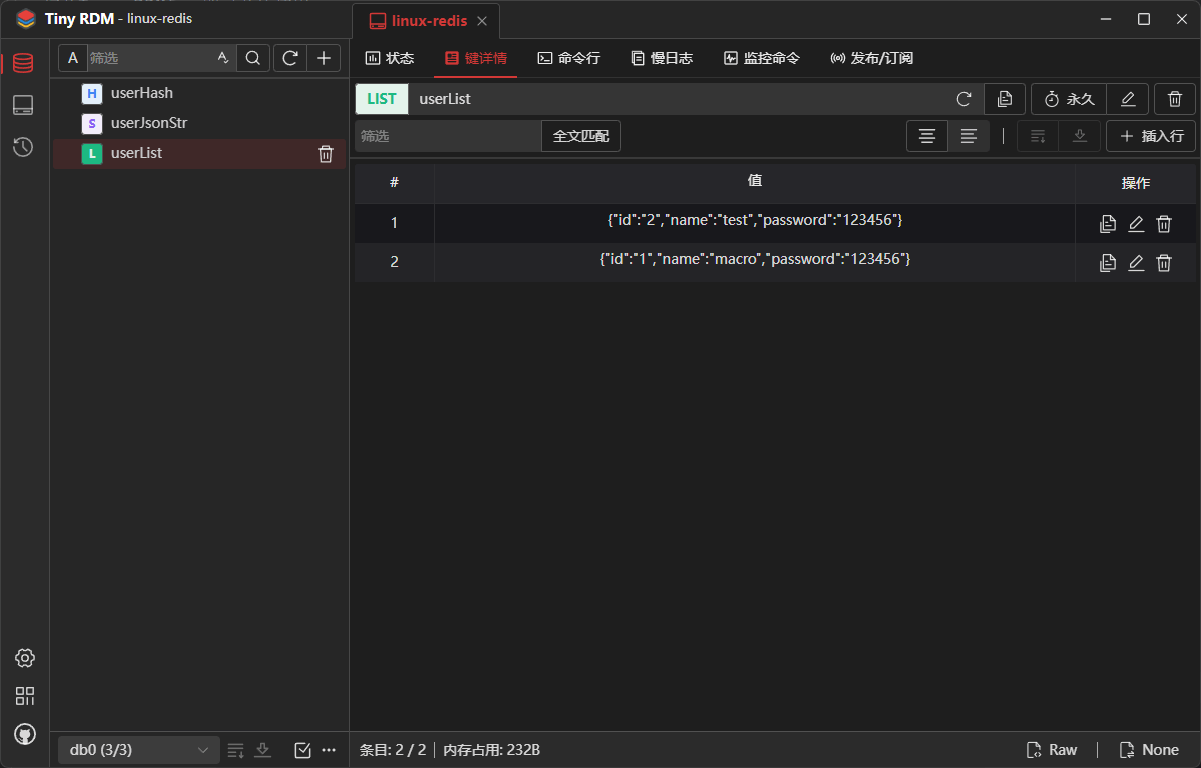Delete list row 2 entry

point(1164,263)
